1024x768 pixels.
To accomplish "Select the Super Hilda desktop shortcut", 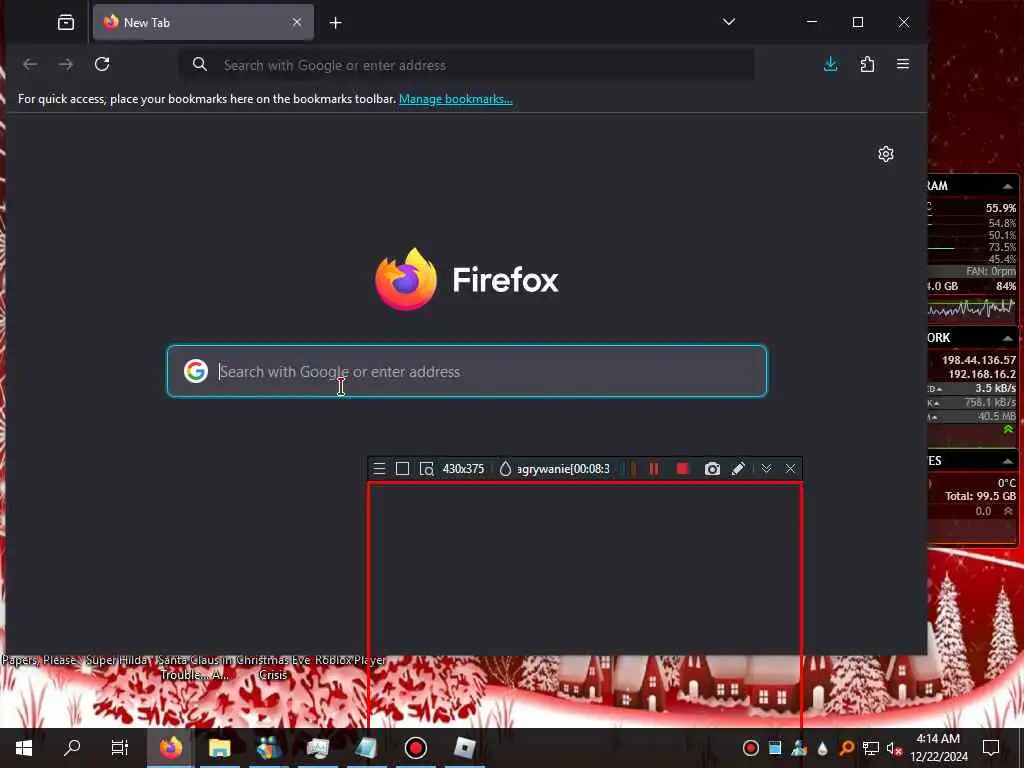I will (117, 660).
